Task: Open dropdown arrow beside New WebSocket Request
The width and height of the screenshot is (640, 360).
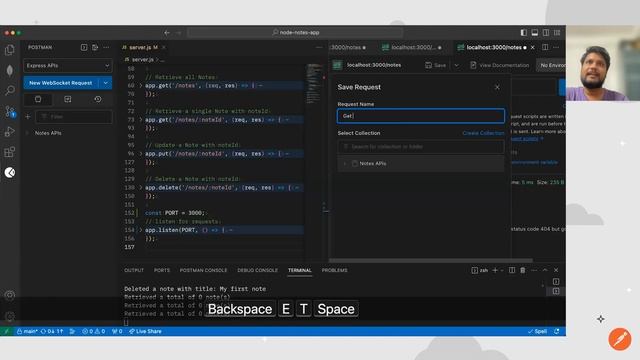Action: point(105,83)
